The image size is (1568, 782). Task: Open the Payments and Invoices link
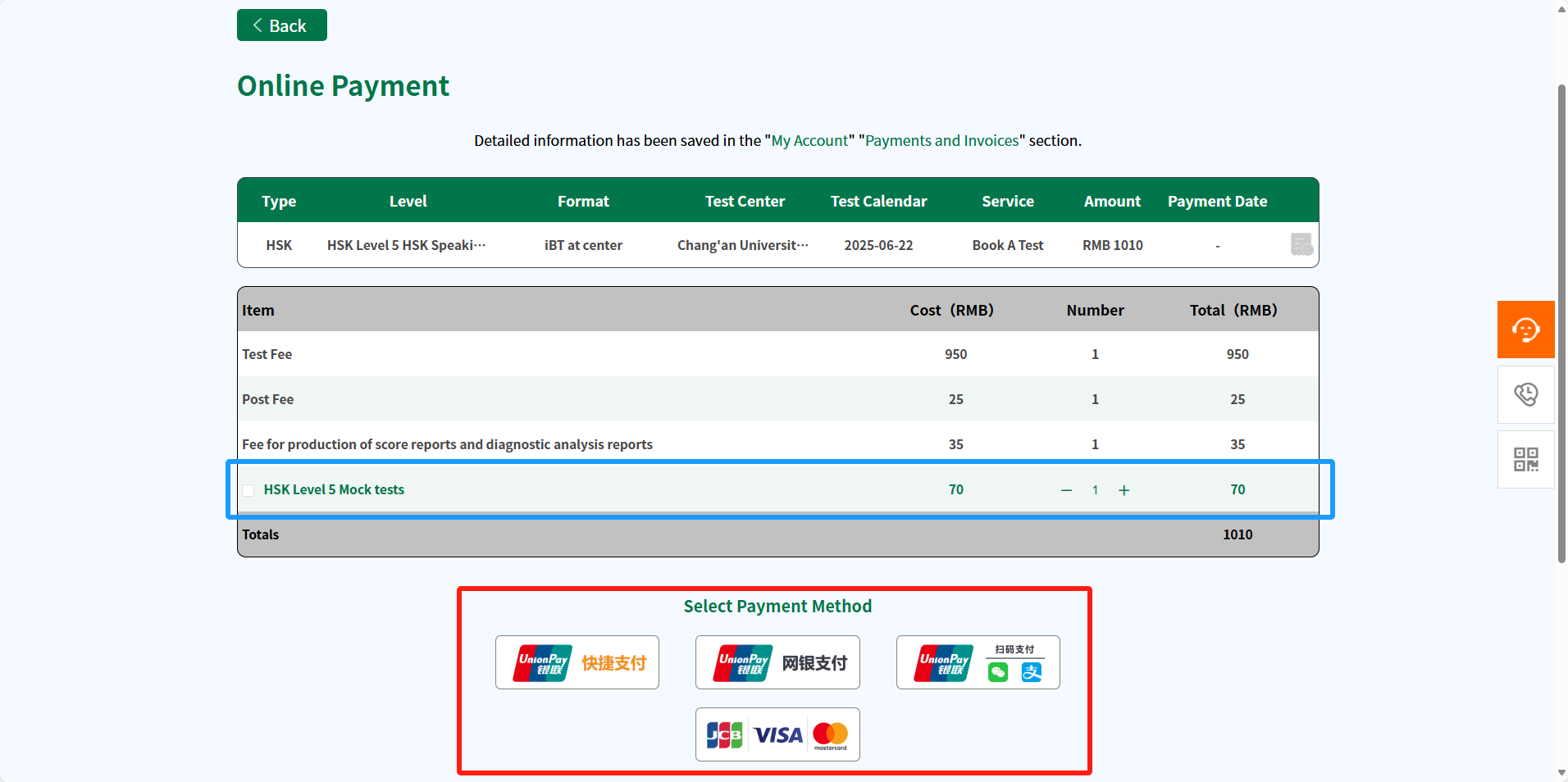coord(941,141)
